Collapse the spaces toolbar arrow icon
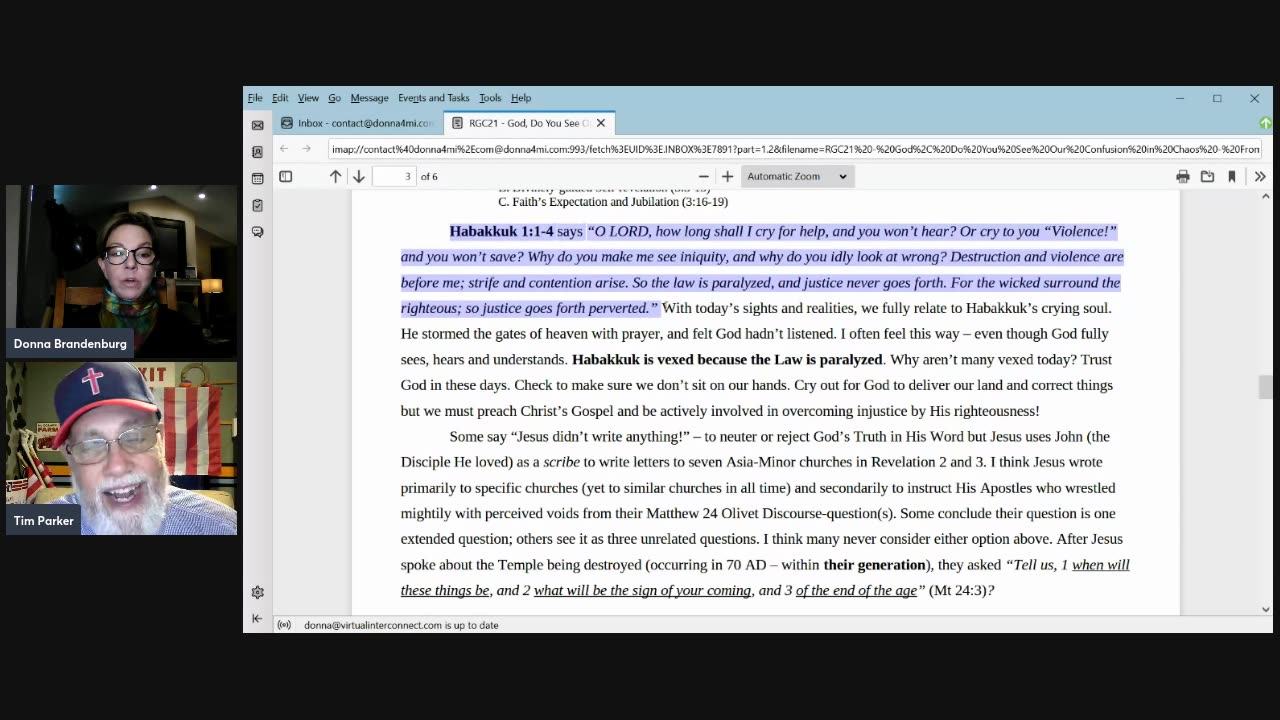Viewport: 1280px width, 720px height. [257, 618]
